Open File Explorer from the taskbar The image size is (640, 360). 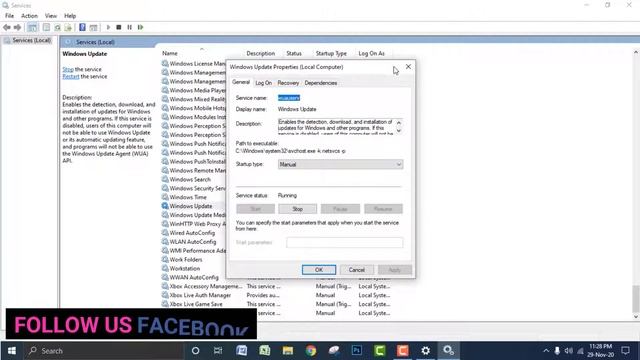[288, 351]
